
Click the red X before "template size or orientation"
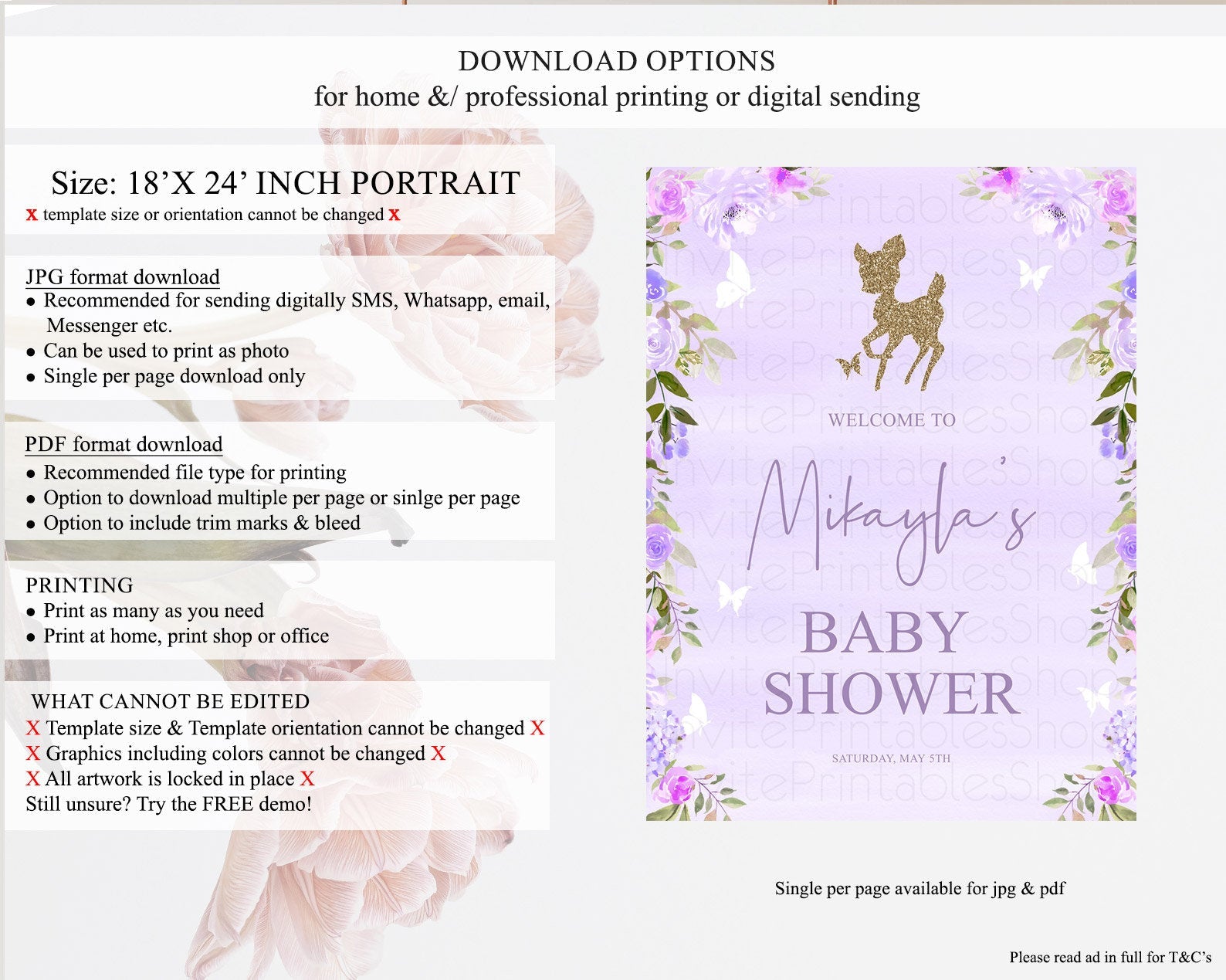click(x=32, y=215)
